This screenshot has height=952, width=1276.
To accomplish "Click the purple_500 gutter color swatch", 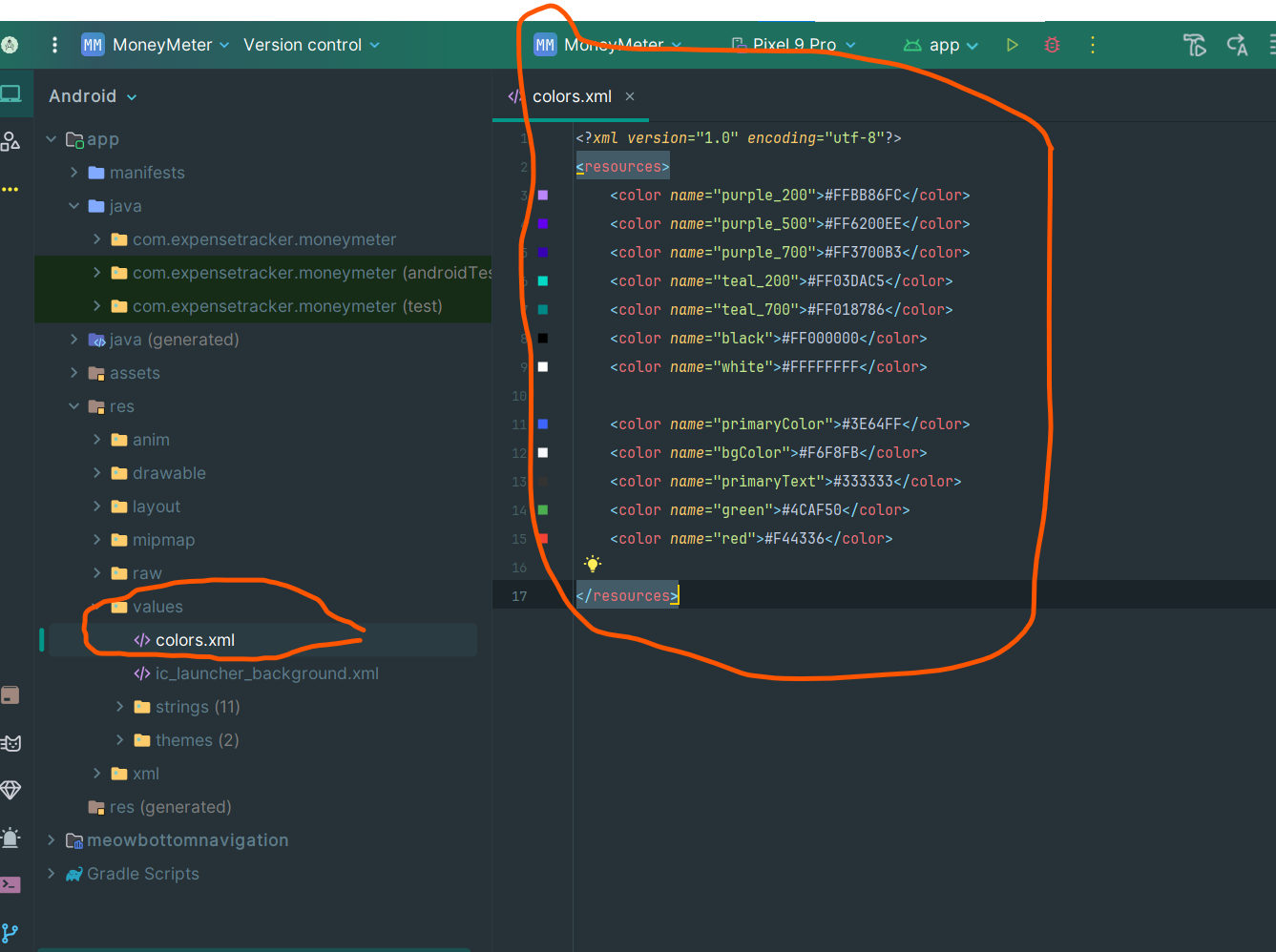I will point(543,223).
